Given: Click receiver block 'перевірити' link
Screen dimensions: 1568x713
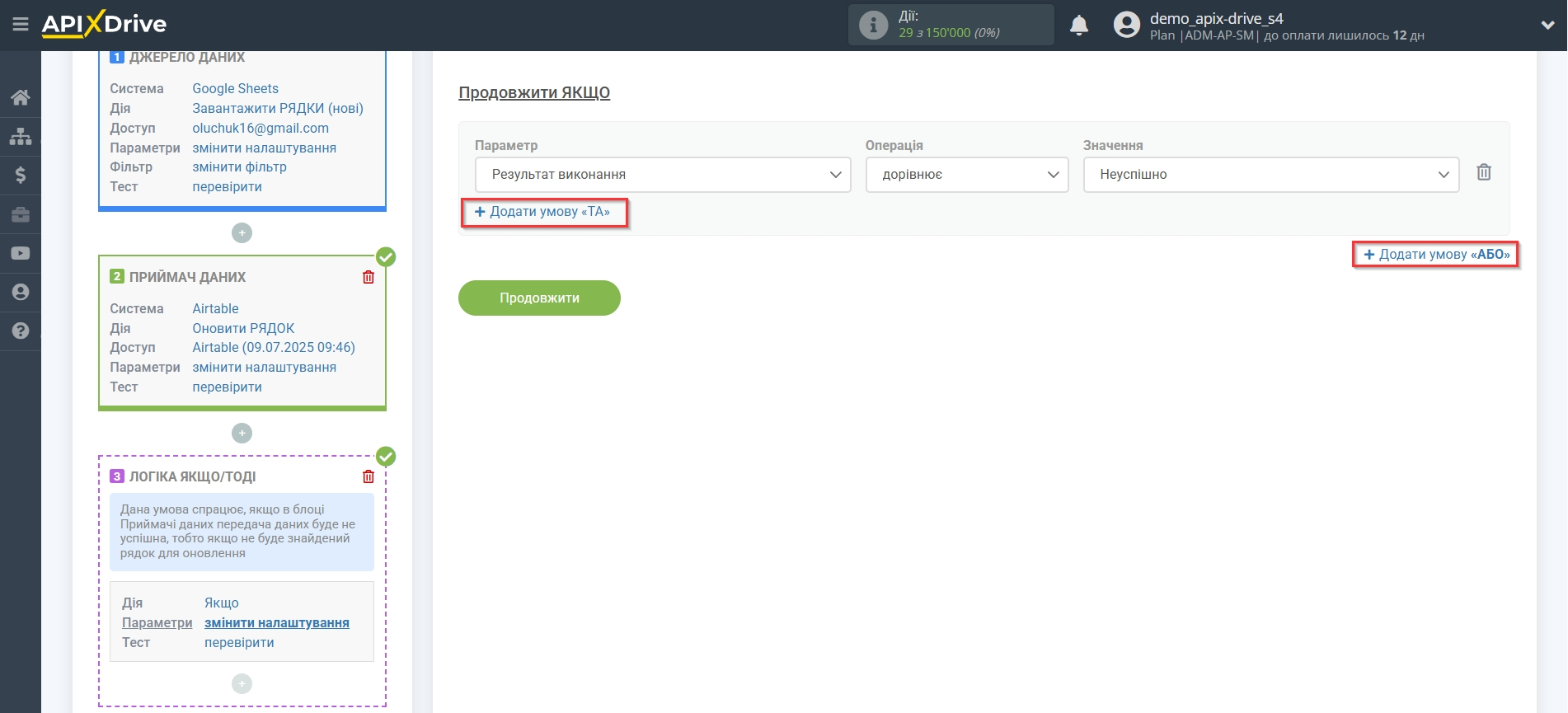Looking at the screenshot, I should point(227,387).
